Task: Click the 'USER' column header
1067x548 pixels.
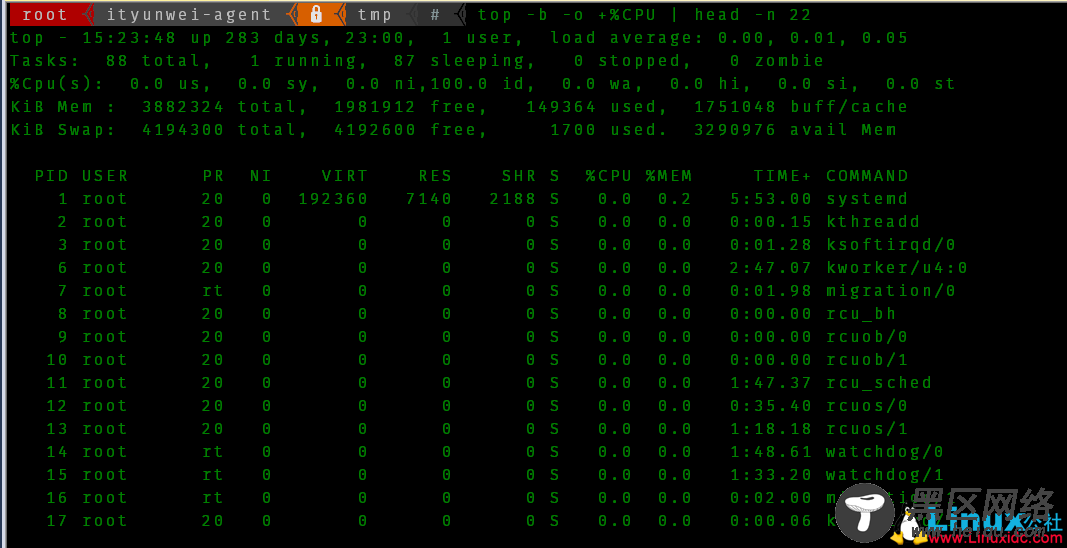Action: point(105,176)
